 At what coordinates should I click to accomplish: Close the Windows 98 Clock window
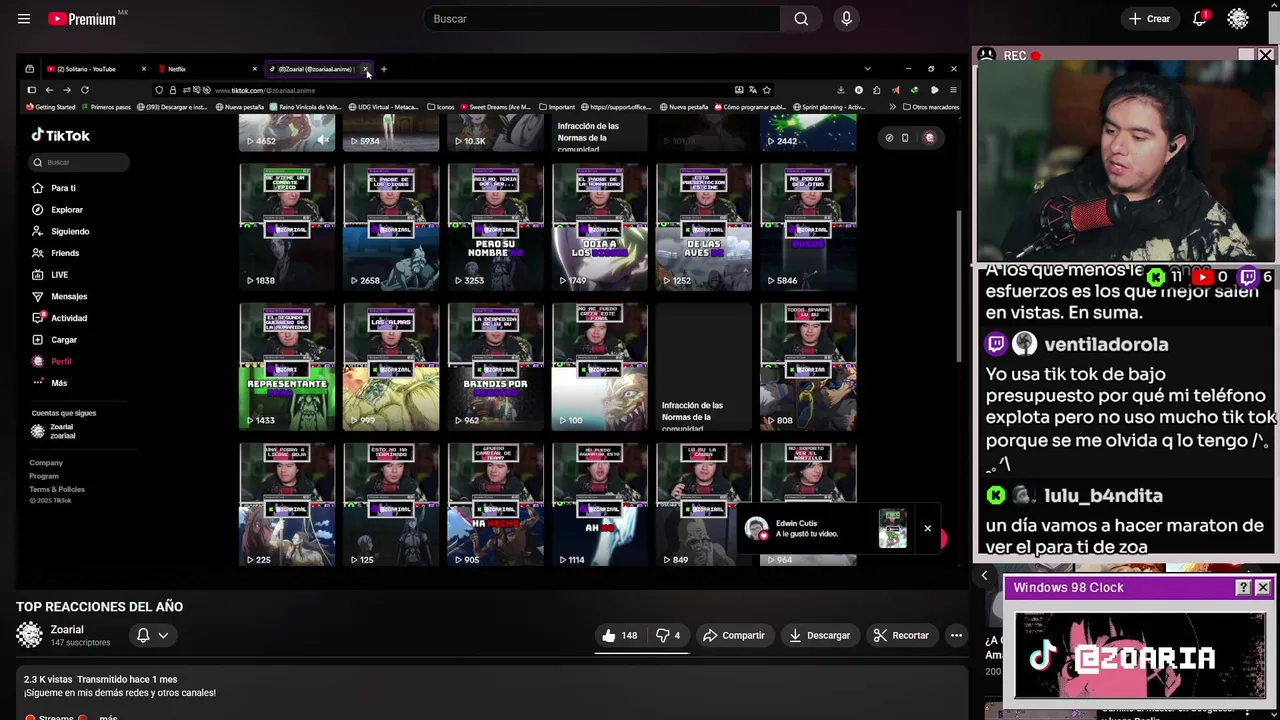coord(1262,587)
